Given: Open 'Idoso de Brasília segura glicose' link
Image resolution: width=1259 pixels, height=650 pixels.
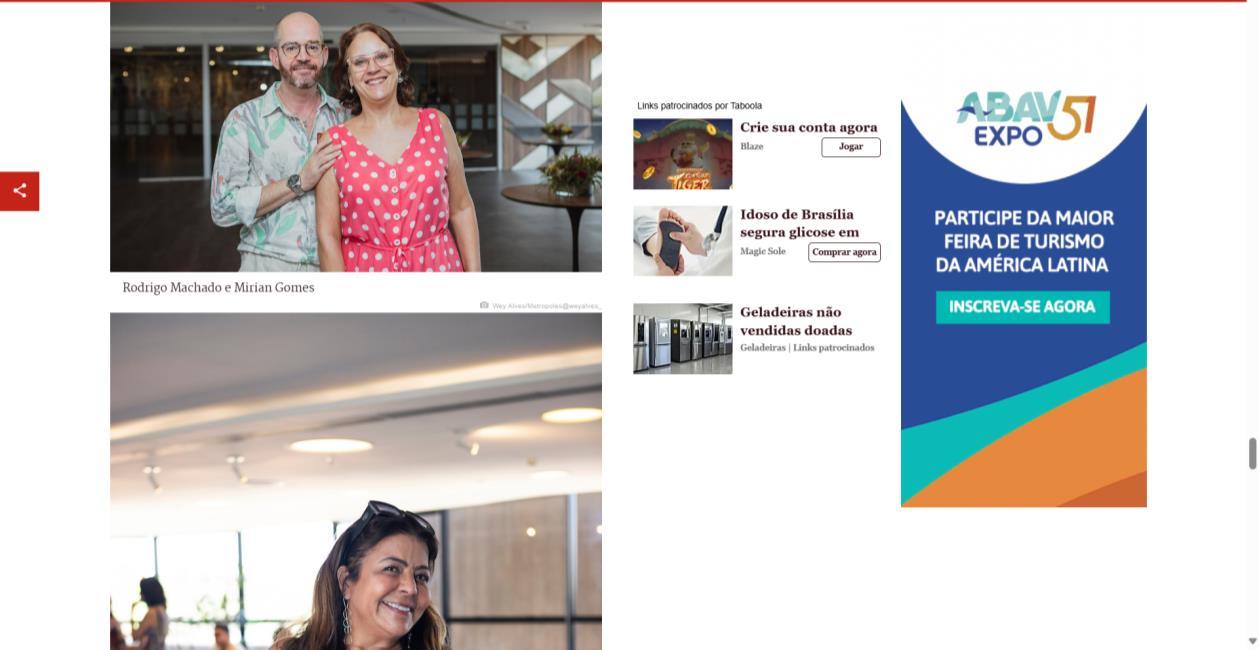Looking at the screenshot, I should point(799,223).
